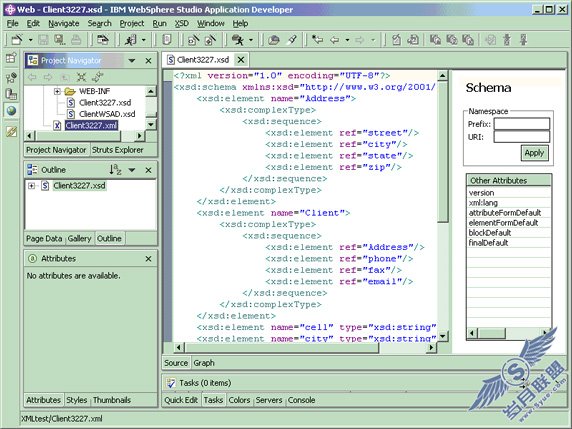Image resolution: width=572 pixels, height=429 pixels.
Task: Select Client3227.xml in the tree
Action: click(91, 125)
